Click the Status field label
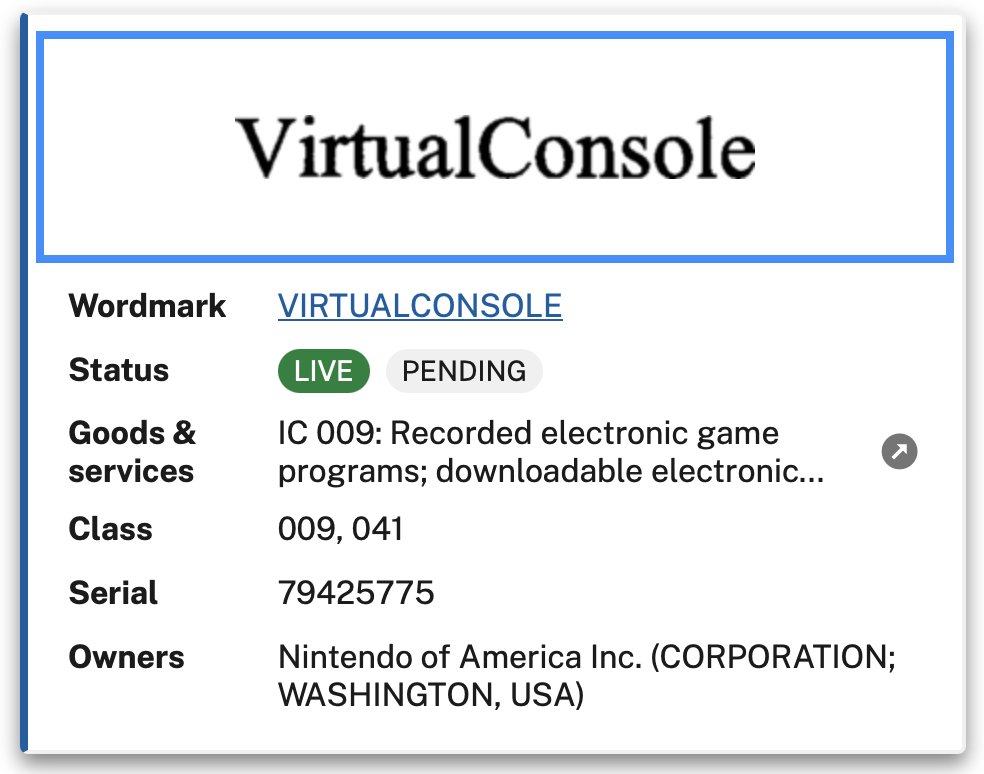The height and width of the screenshot is (774, 984). [x=118, y=371]
